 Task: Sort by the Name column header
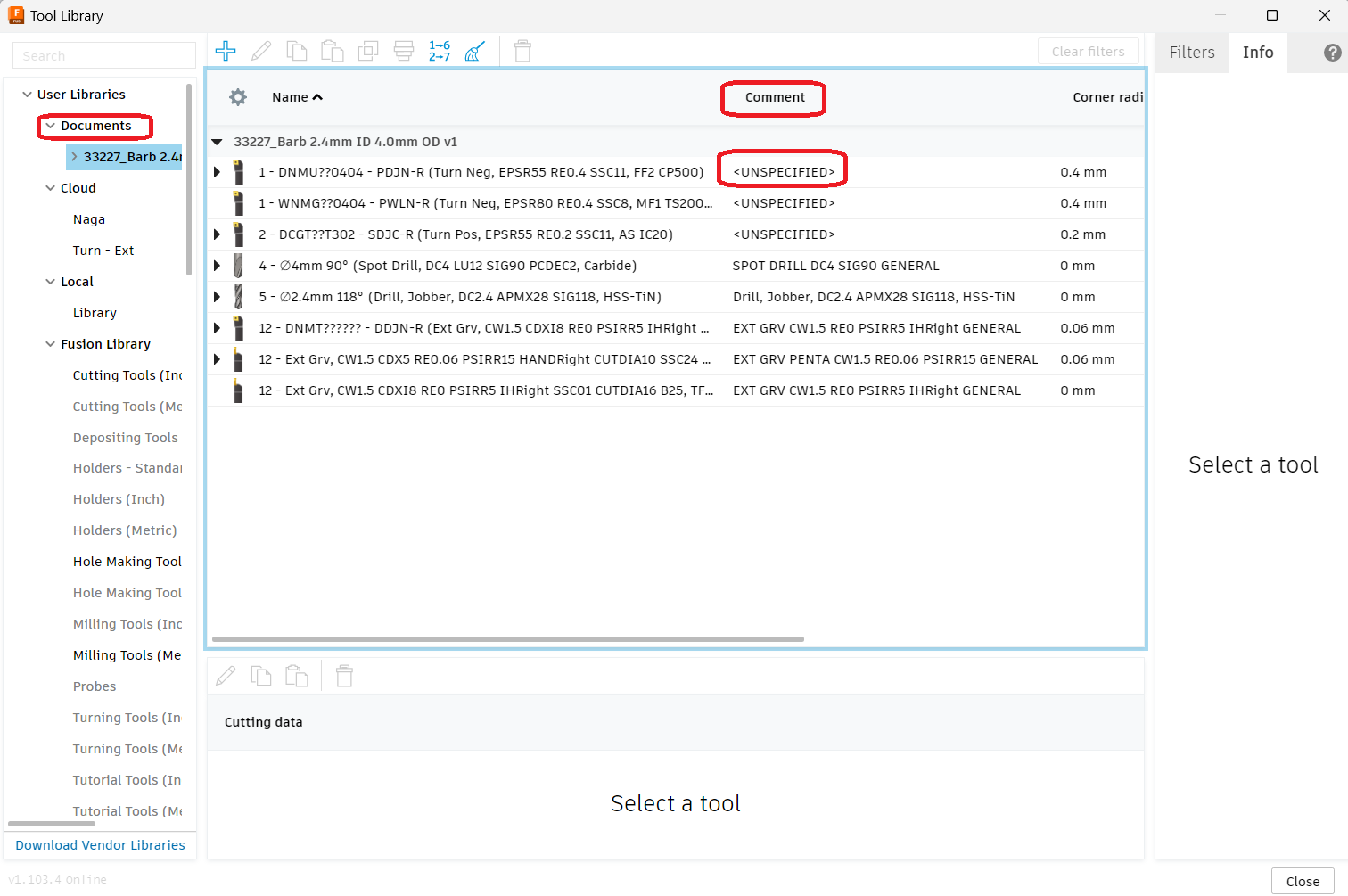click(x=297, y=97)
